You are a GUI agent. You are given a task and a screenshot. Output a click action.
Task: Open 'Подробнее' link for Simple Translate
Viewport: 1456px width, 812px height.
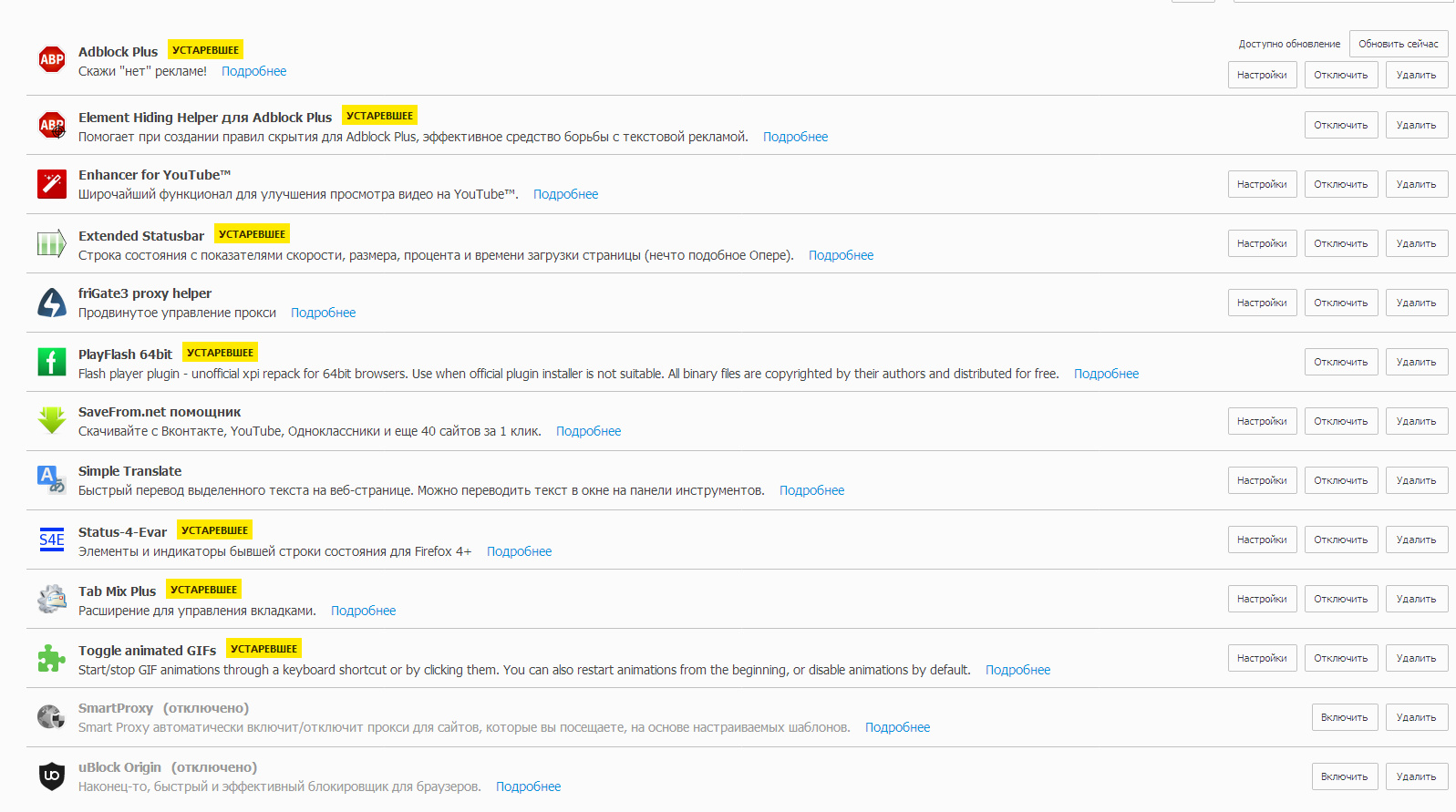tap(812, 490)
